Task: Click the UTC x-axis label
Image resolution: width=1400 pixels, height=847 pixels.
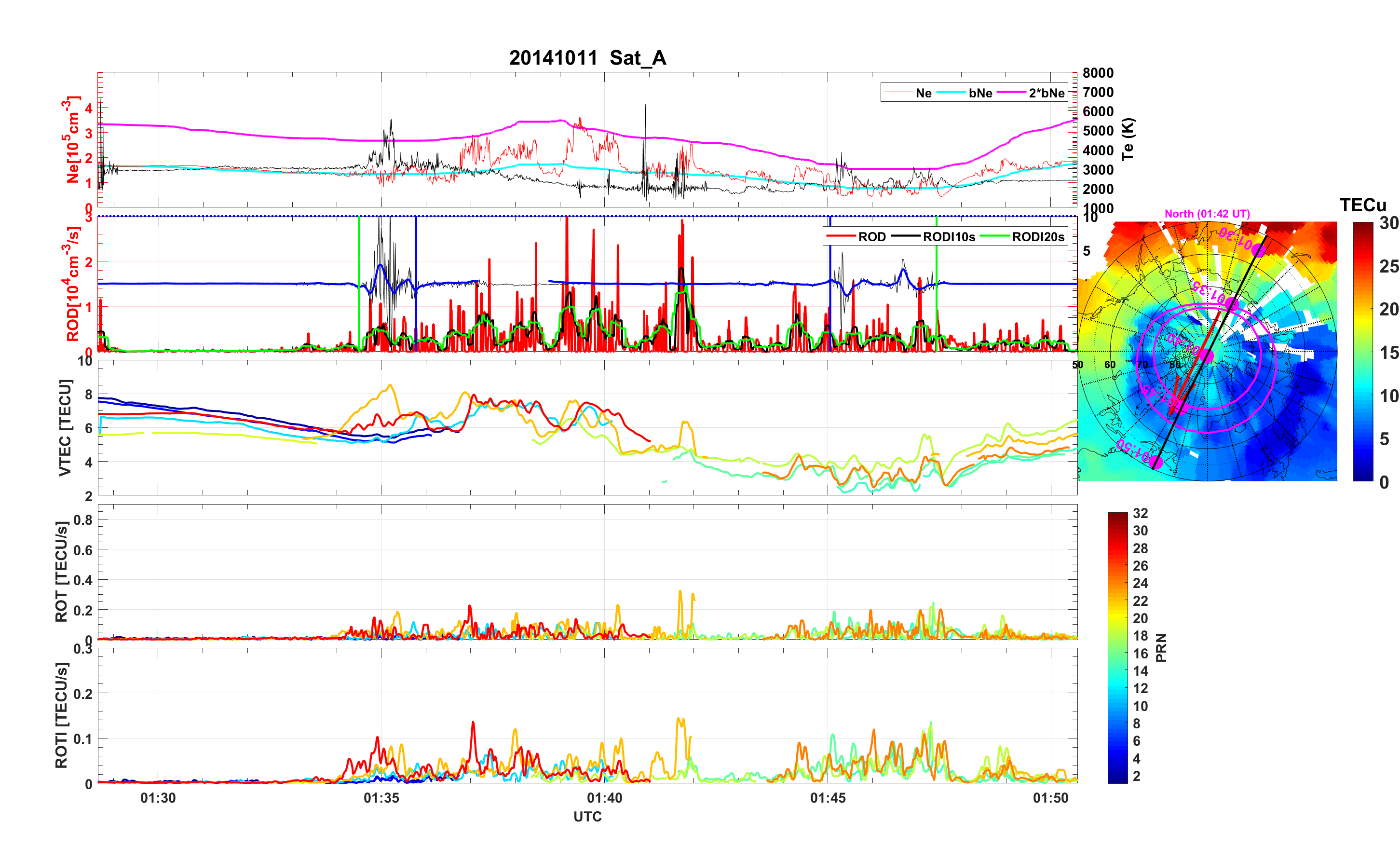Action: (x=587, y=816)
